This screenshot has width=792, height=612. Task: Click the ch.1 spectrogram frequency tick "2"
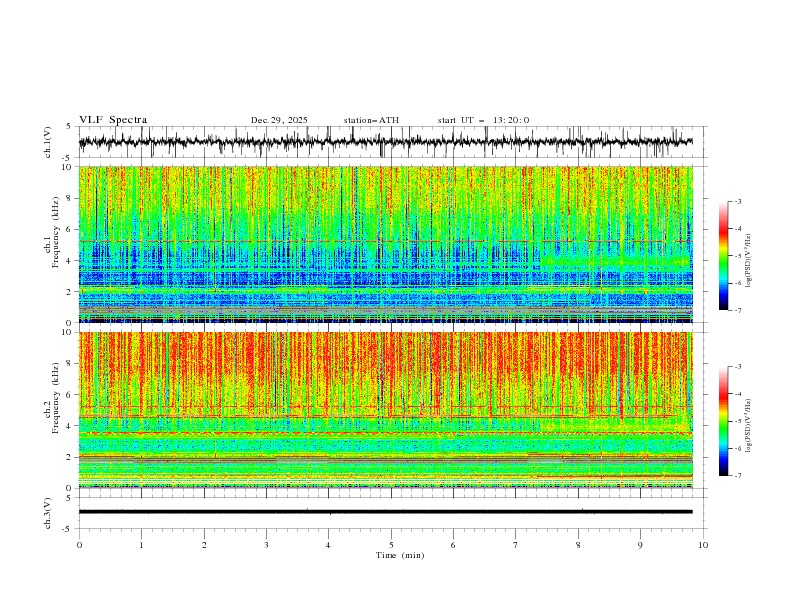[71, 292]
